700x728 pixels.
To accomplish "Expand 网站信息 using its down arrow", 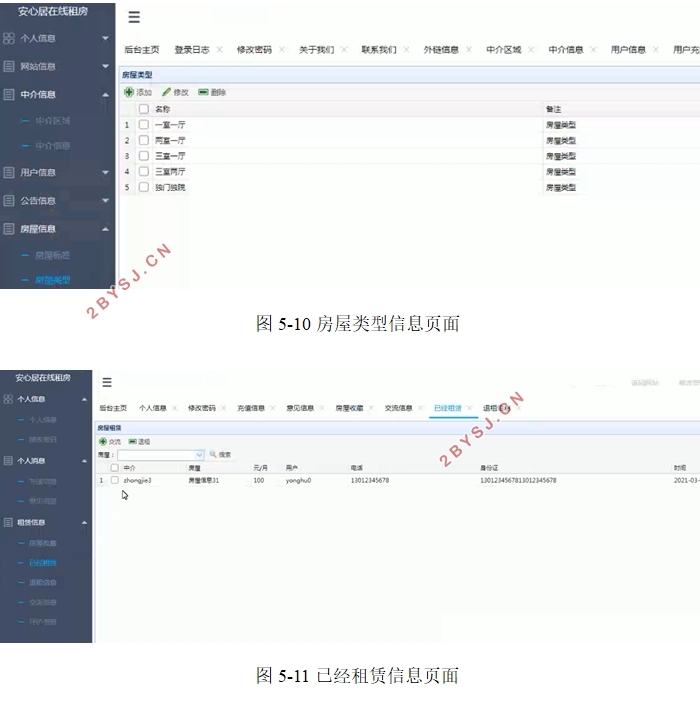I will [x=106, y=66].
